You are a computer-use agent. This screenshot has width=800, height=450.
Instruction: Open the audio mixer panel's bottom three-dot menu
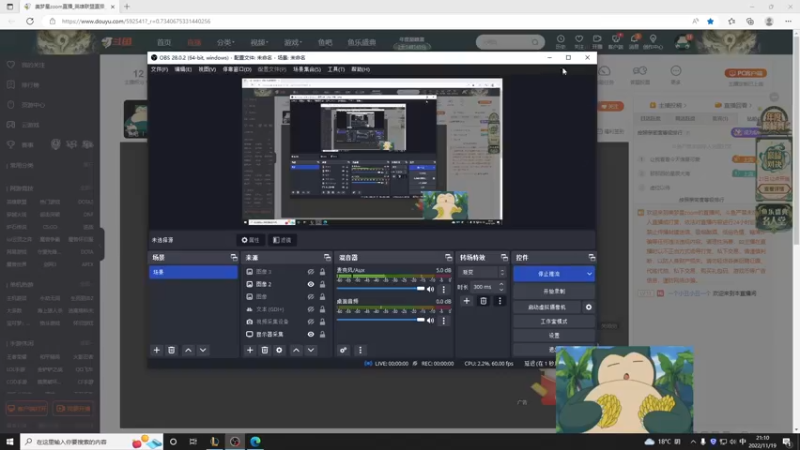point(360,350)
